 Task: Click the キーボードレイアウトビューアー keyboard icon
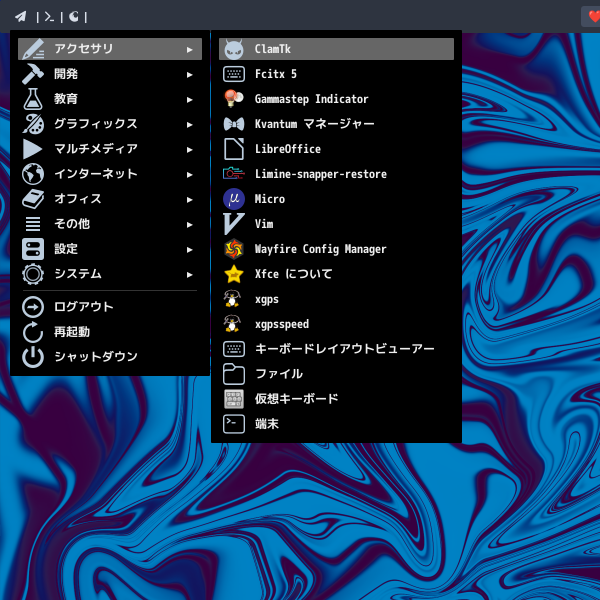coord(234,349)
